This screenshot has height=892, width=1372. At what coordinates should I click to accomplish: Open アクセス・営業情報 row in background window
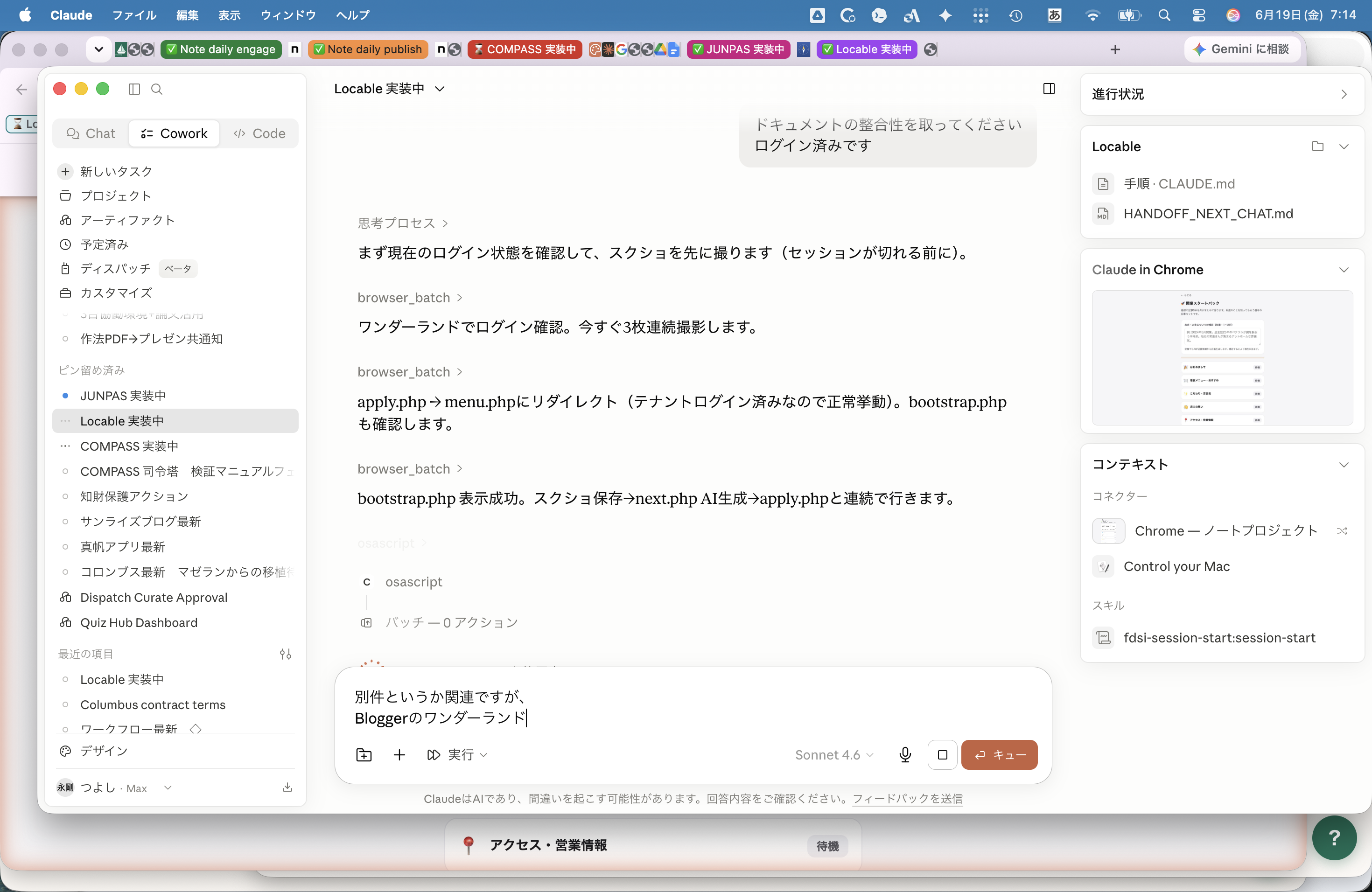653,845
